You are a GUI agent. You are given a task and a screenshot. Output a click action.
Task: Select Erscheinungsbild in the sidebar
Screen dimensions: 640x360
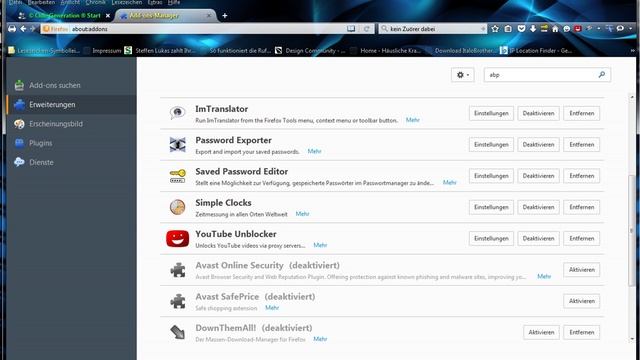click(71, 124)
